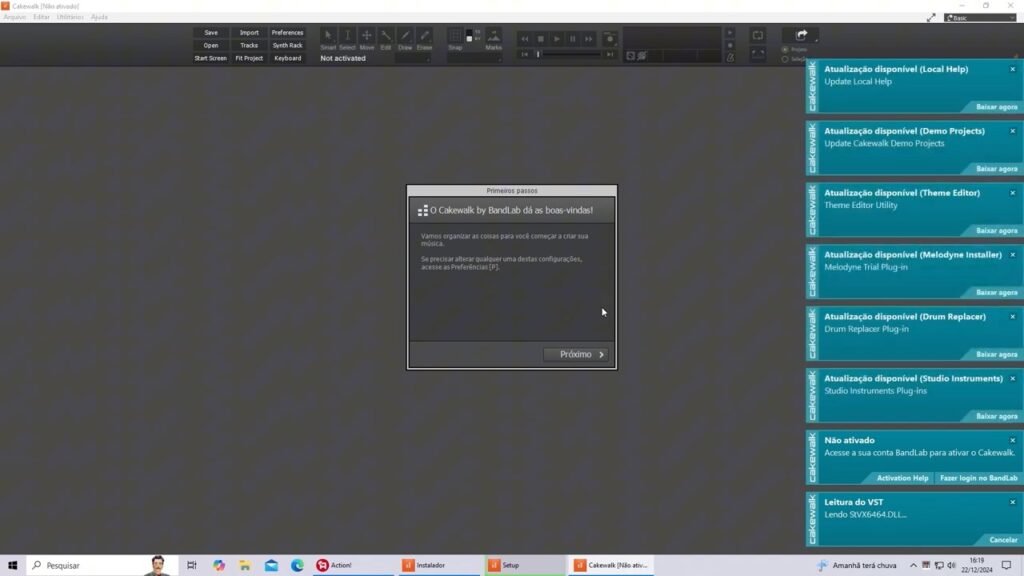Image resolution: width=1024 pixels, height=576 pixels.
Task: Click the fullscreen expand arrows icon
Action: tap(931, 18)
